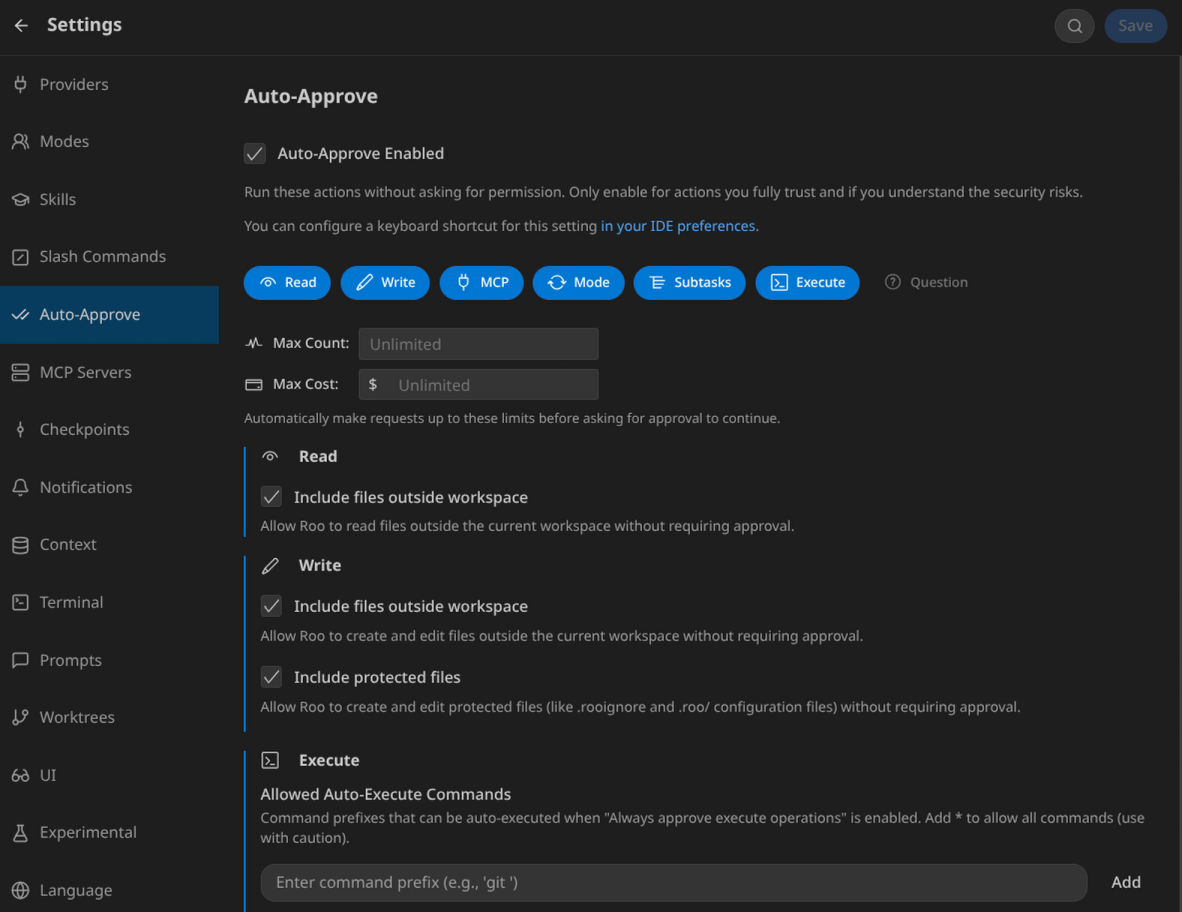
Task: Uncheck Write include files outside workspace
Action: 271,606
